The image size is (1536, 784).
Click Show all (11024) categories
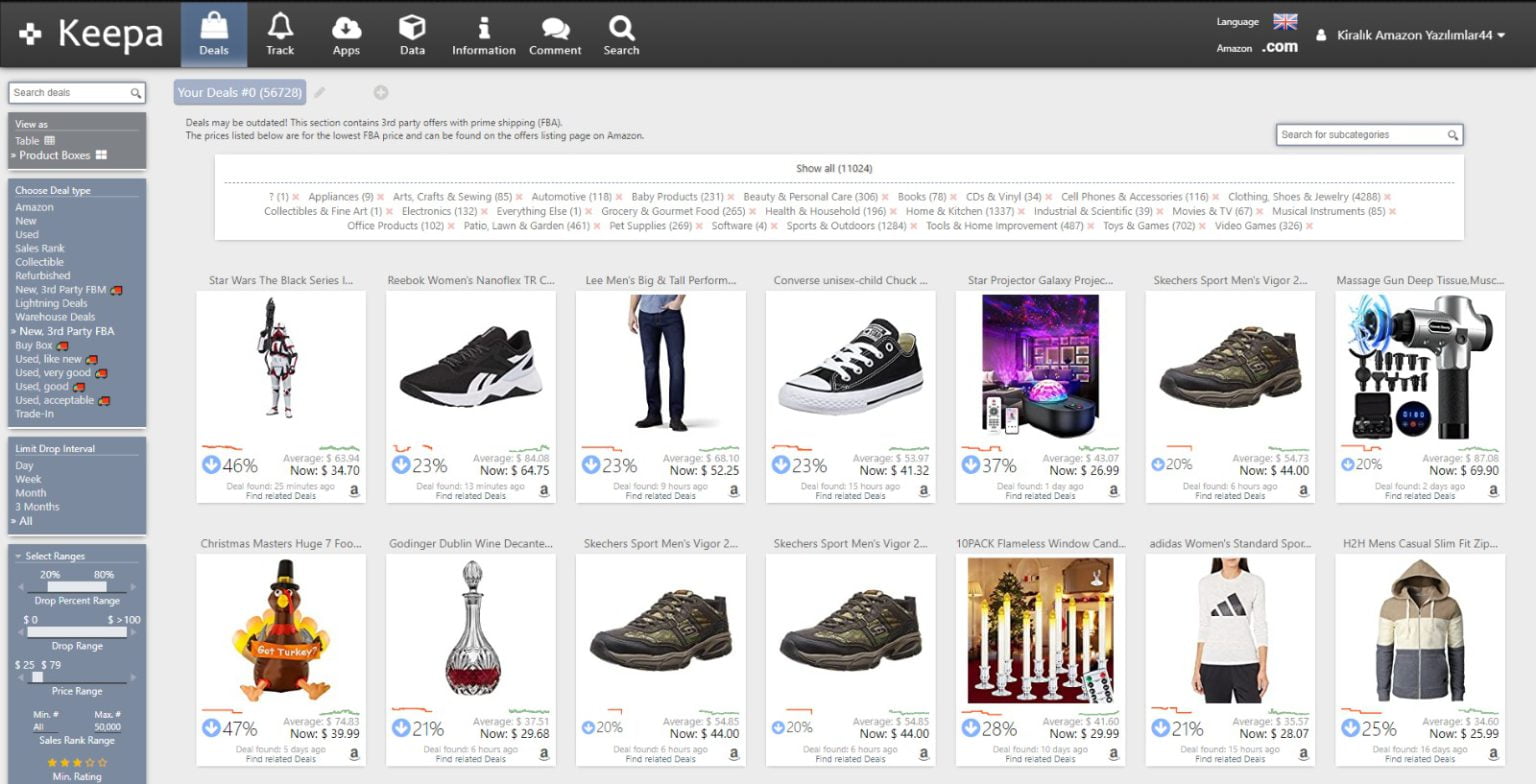point(834,168)
